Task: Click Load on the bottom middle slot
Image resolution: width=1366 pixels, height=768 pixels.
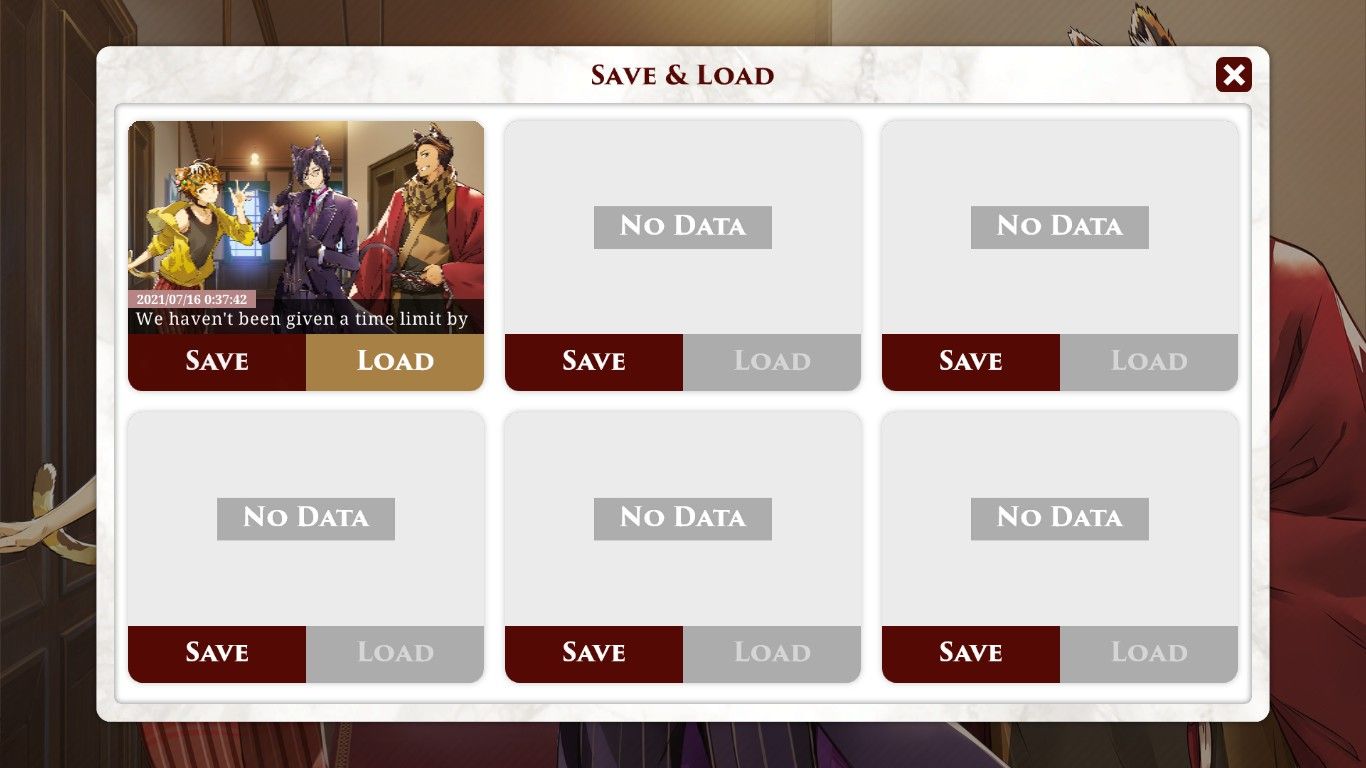Action: coord(772,654)
